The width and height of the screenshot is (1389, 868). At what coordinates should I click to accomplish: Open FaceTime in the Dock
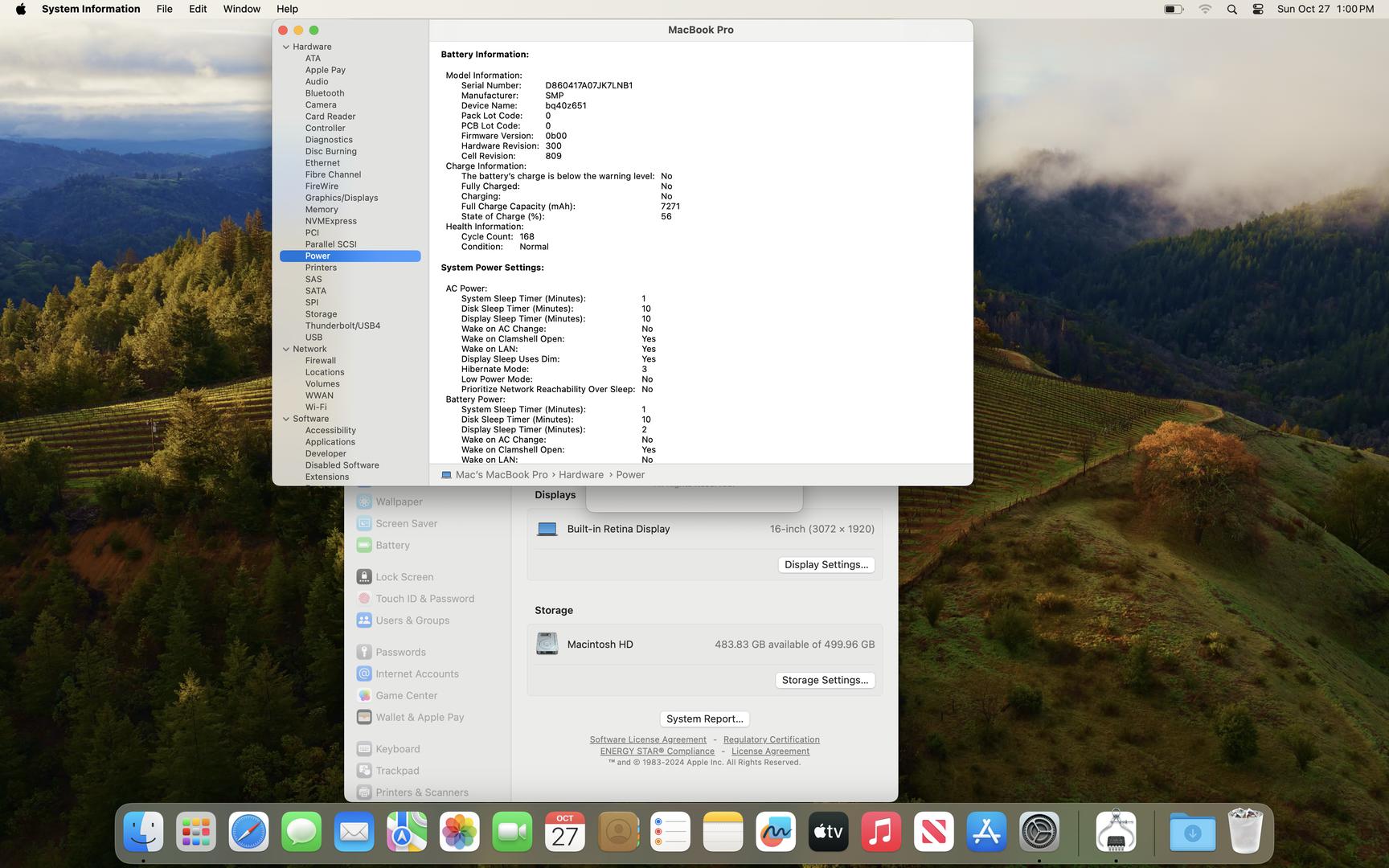[x=512, y=832]
